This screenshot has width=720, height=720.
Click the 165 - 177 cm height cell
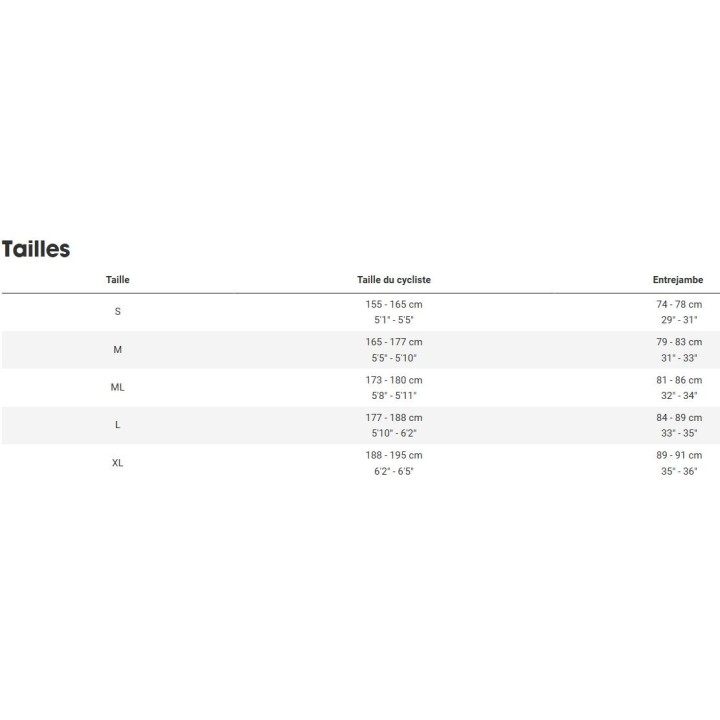pyautogui.click(x=393, y=342)
